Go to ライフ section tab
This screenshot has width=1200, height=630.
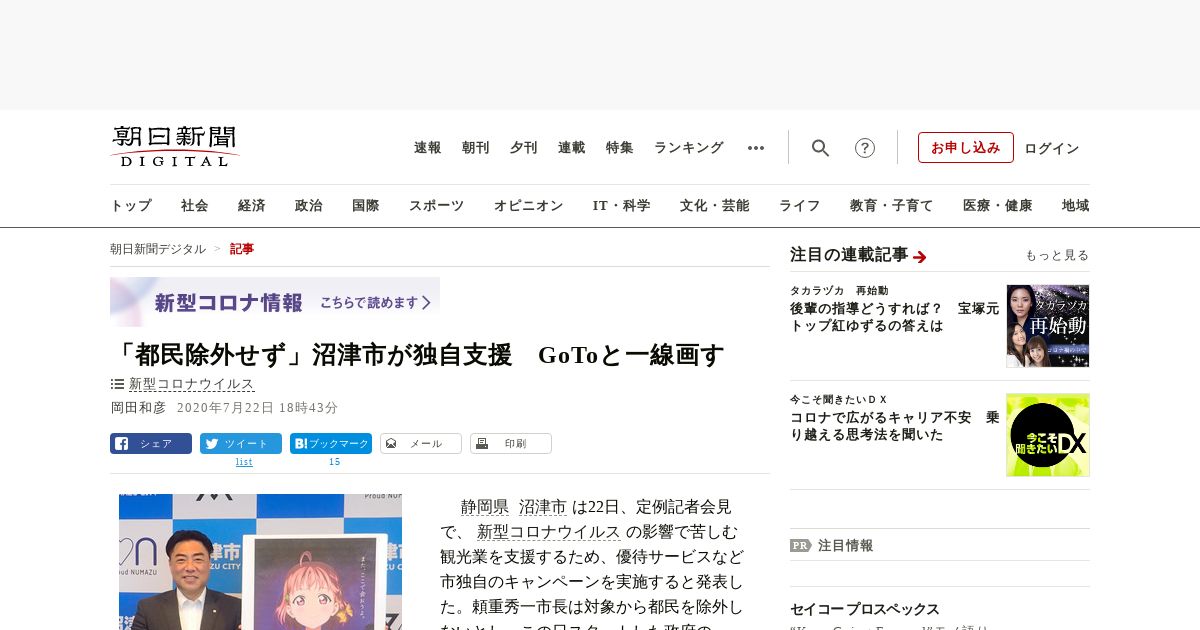pyautogui.click(x=800, y=206)
